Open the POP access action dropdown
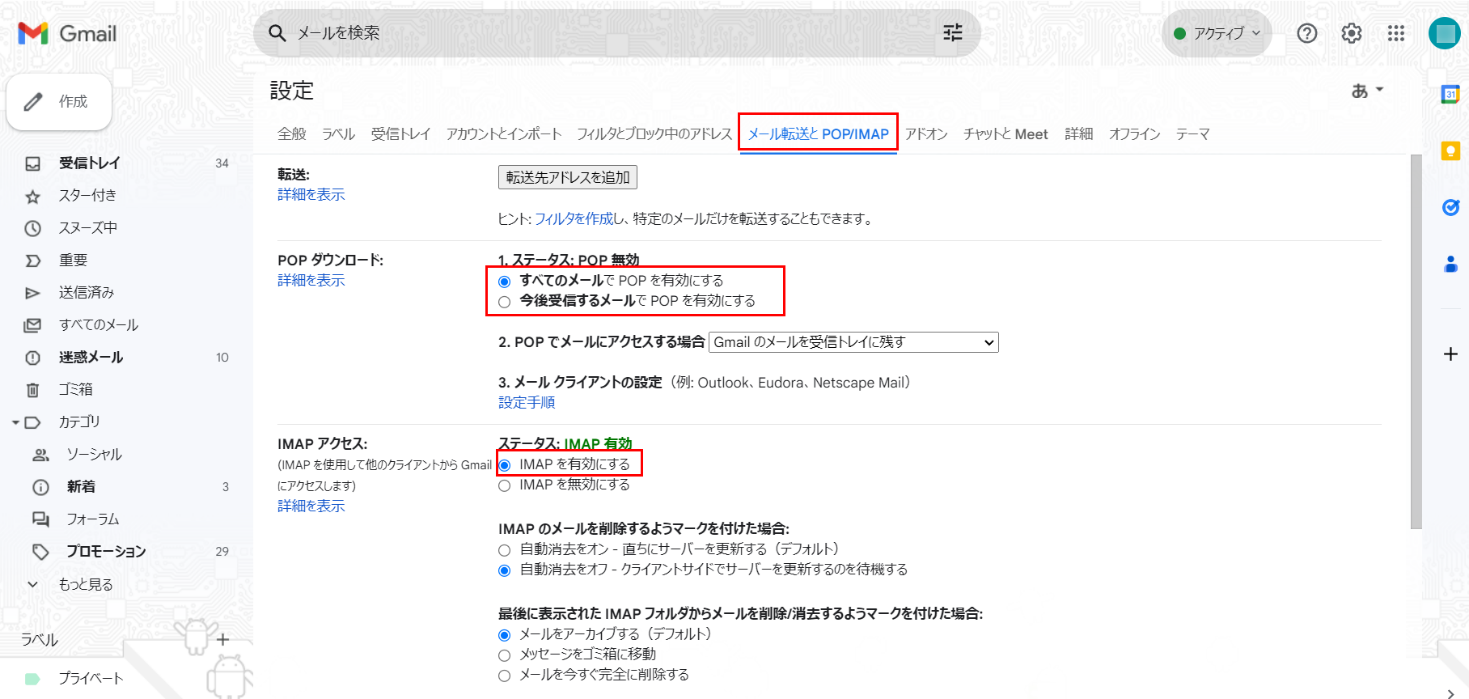 tap(854, 342)
